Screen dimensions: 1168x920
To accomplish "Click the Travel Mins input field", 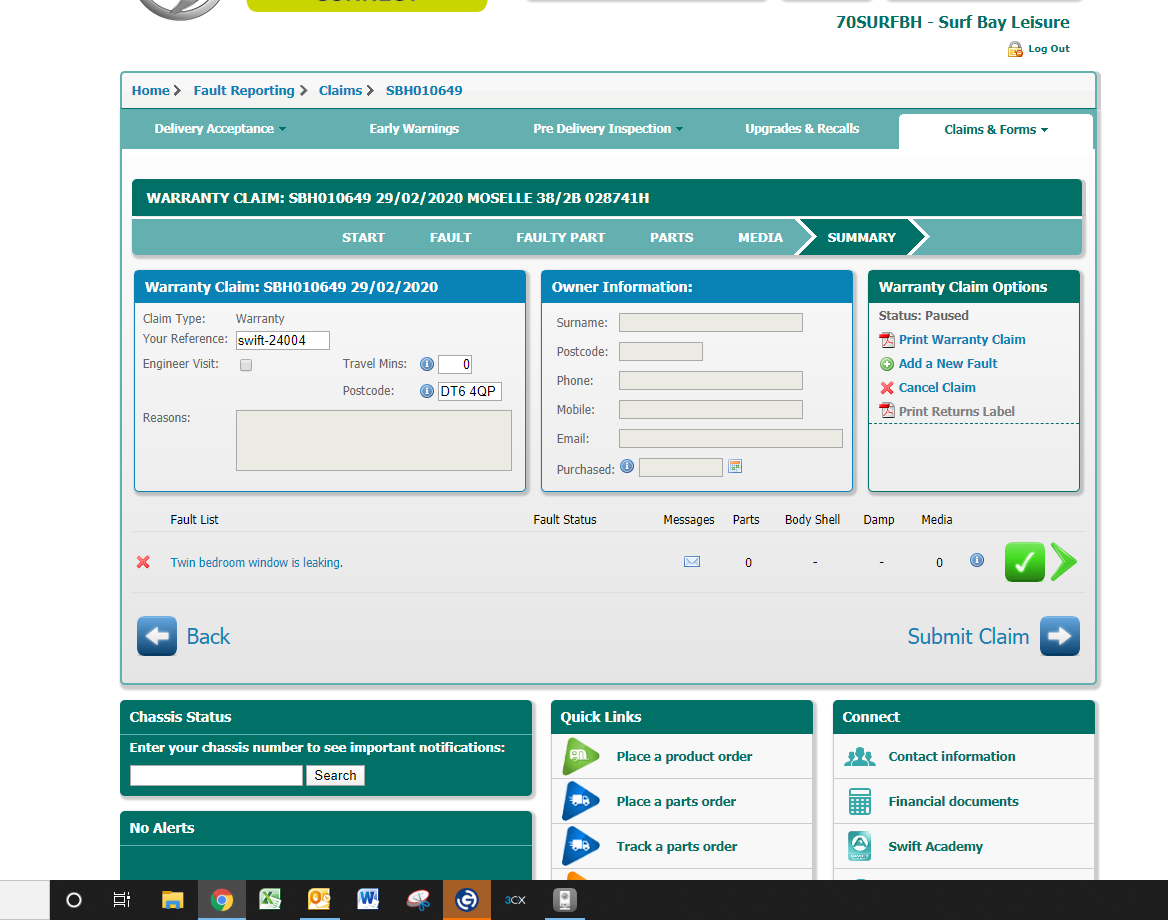I will click(x=454, y=364).
